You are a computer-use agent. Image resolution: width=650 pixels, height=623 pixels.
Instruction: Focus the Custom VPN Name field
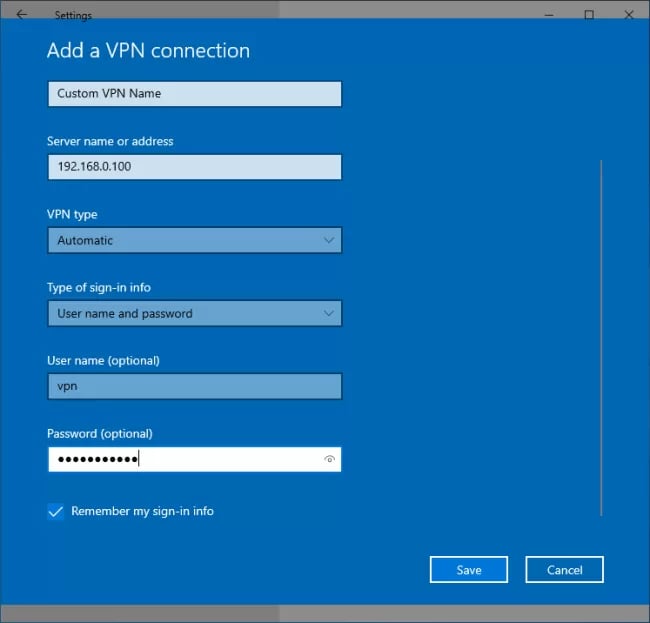pos(195,94)
